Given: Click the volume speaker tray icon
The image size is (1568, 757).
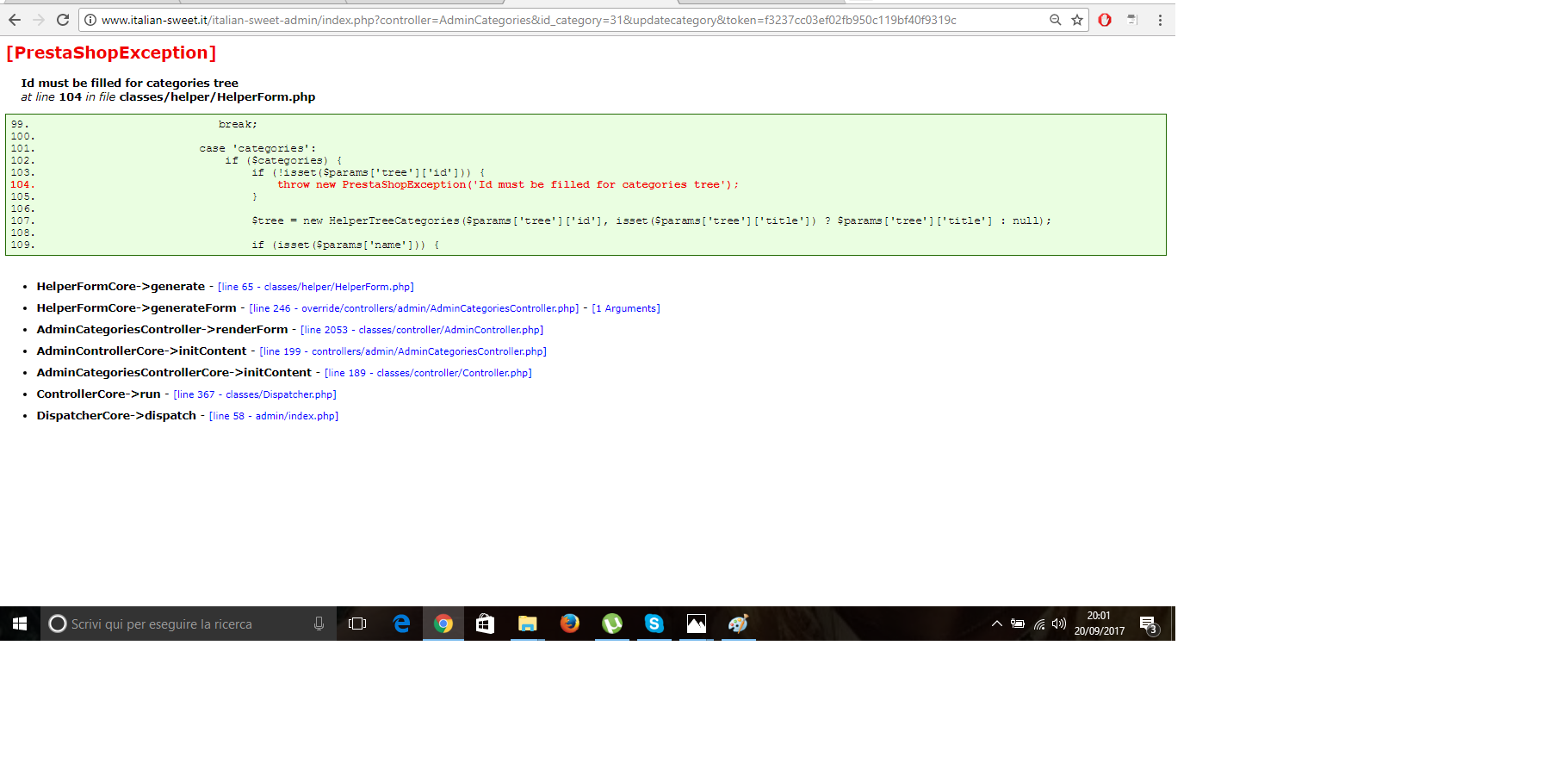Looking at the screenshot, I should pyautogui.click(x=1059, y=624).
